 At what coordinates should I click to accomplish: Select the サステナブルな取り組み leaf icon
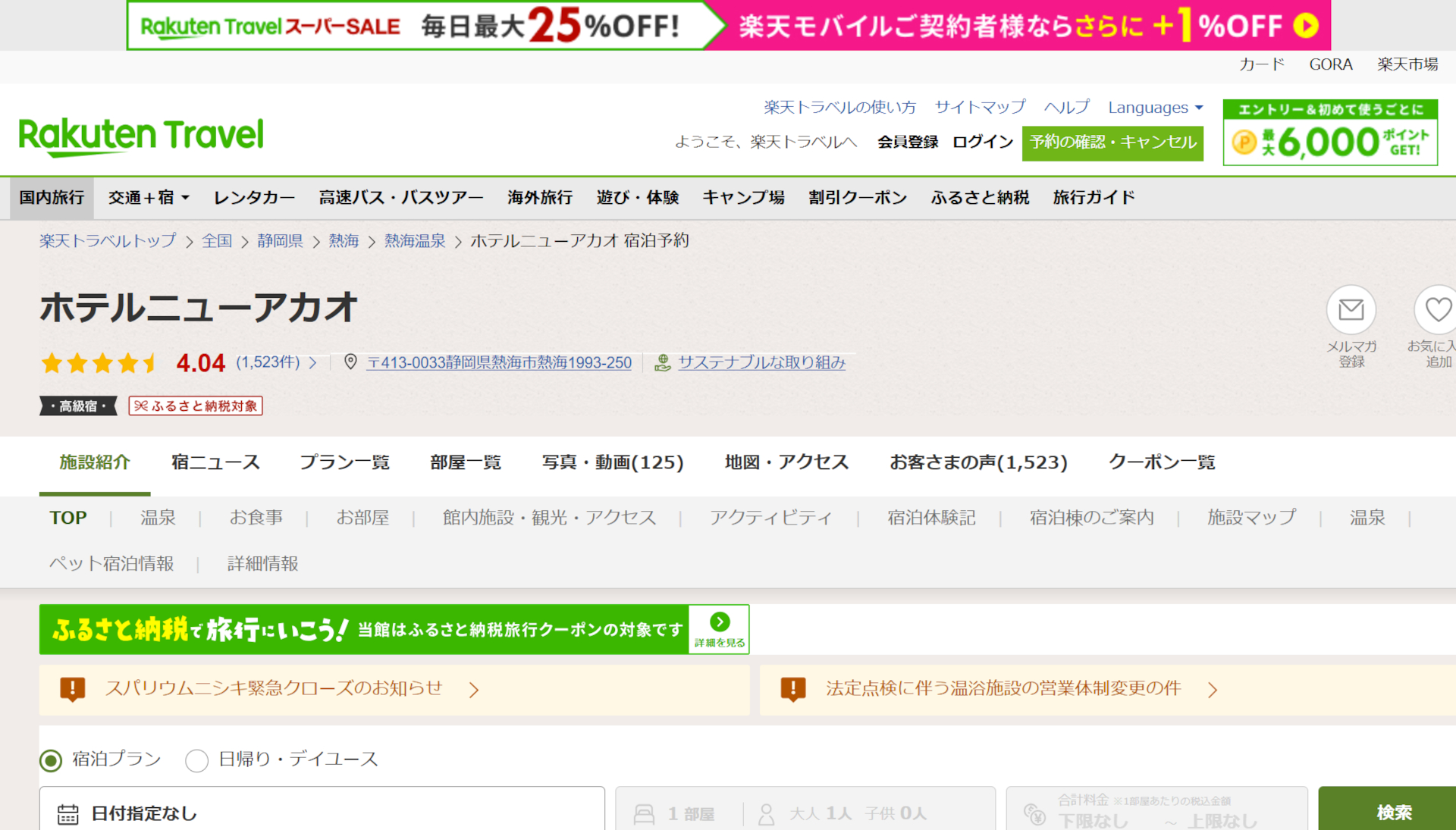coord(661,362)
